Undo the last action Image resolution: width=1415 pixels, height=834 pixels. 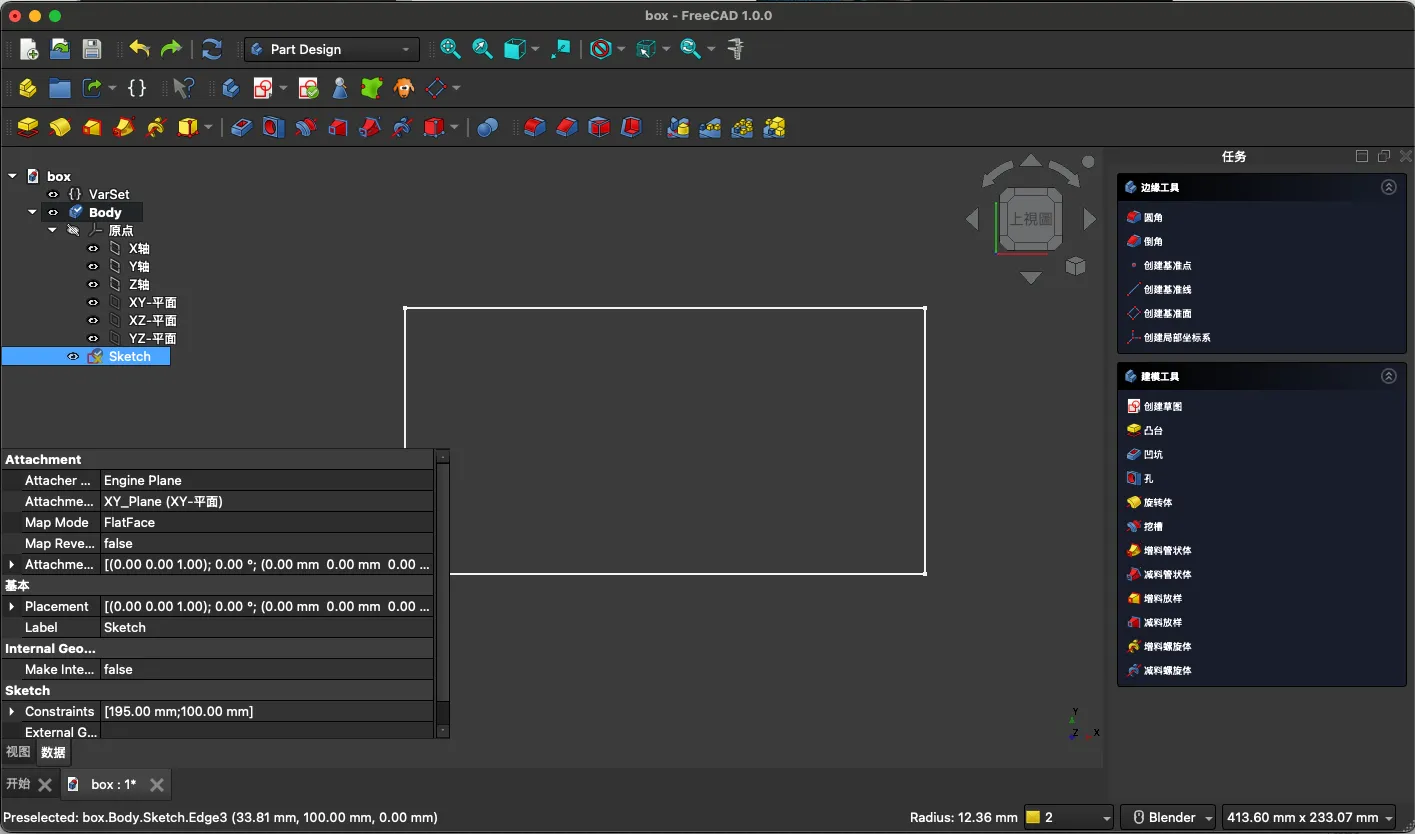[139, 49]
